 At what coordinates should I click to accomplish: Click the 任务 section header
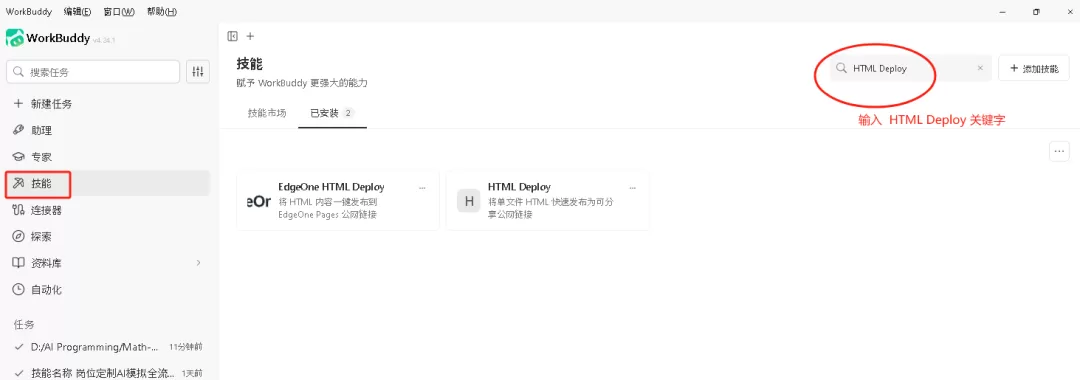[x=24, y=324]
